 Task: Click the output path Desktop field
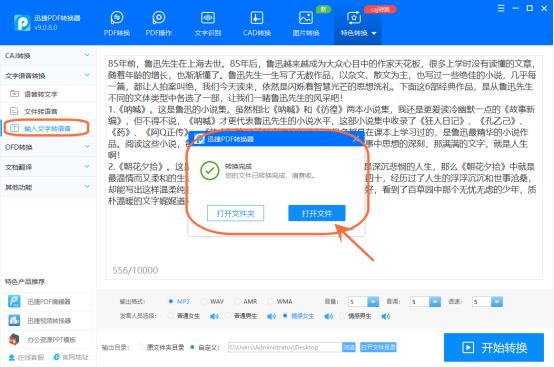285,347
